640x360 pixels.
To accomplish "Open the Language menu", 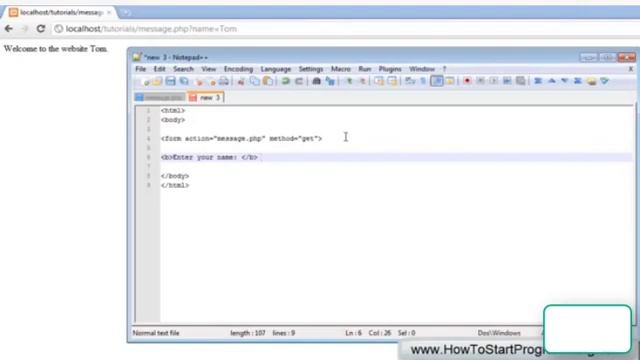I will 276,69.
